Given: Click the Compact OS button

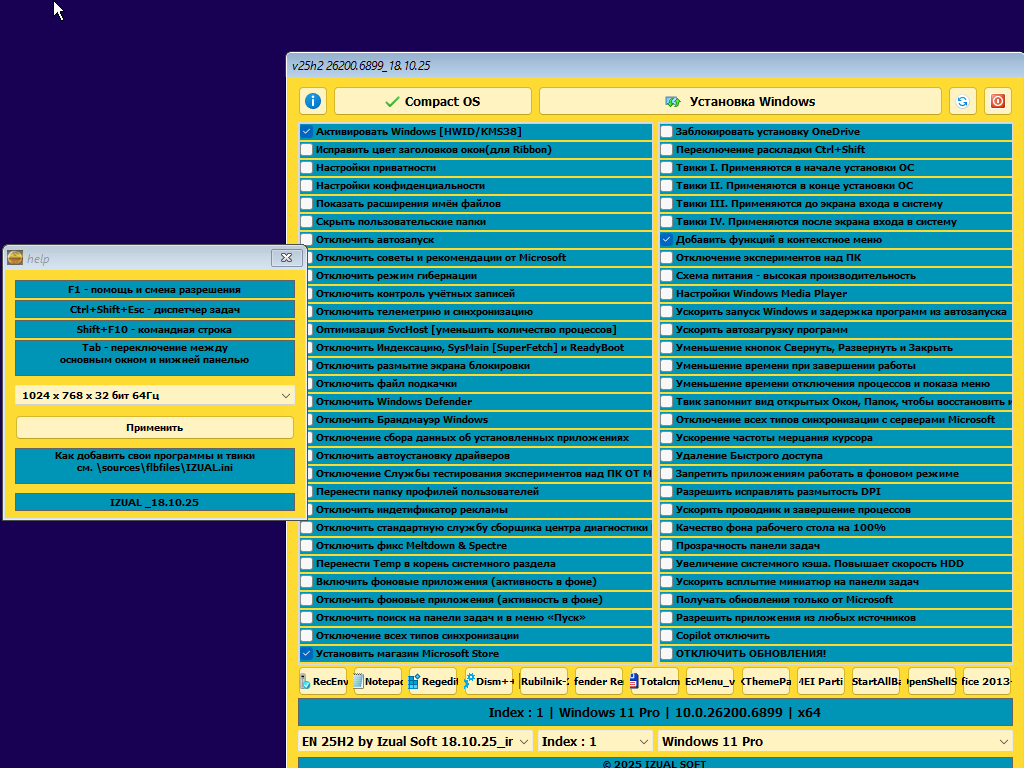Looking at the screenshot, I should tap(432, 101).
